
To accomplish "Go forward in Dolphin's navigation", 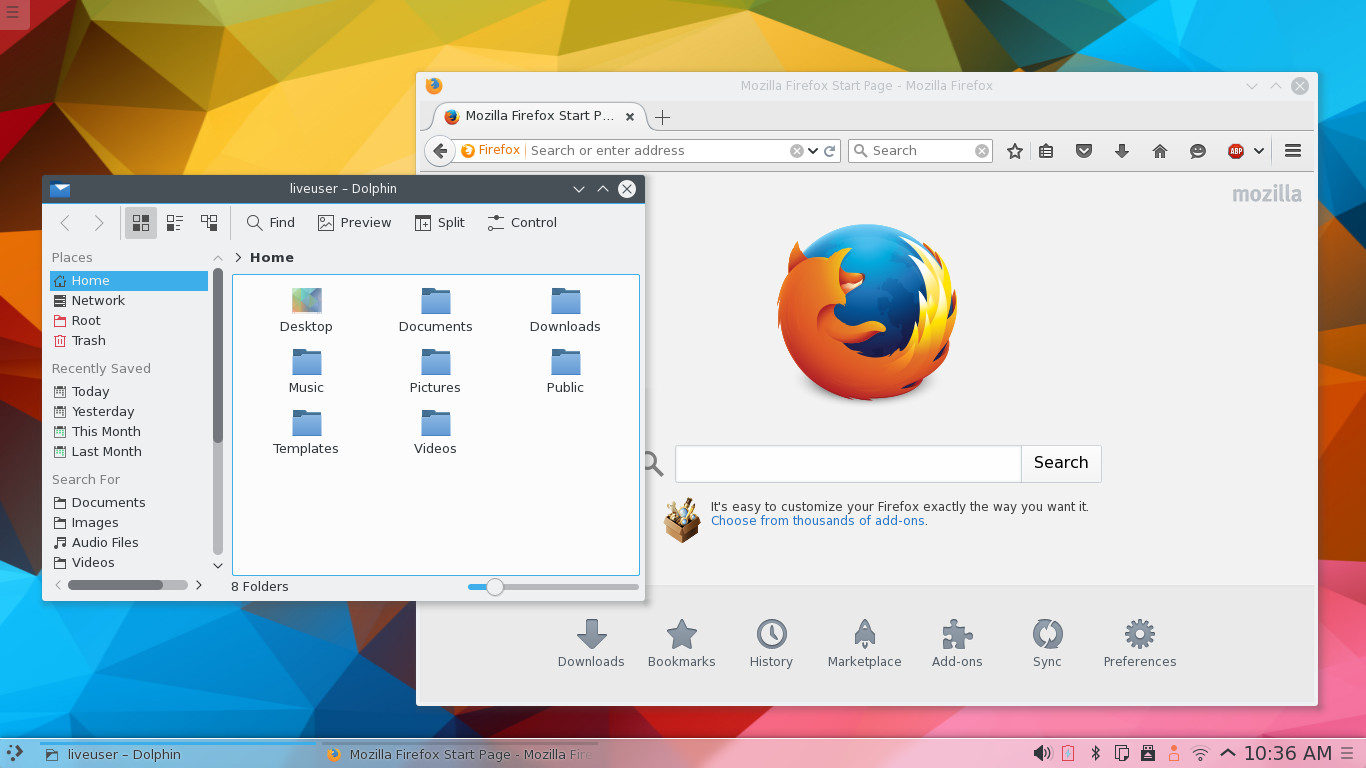I will [x=98, y=223].
